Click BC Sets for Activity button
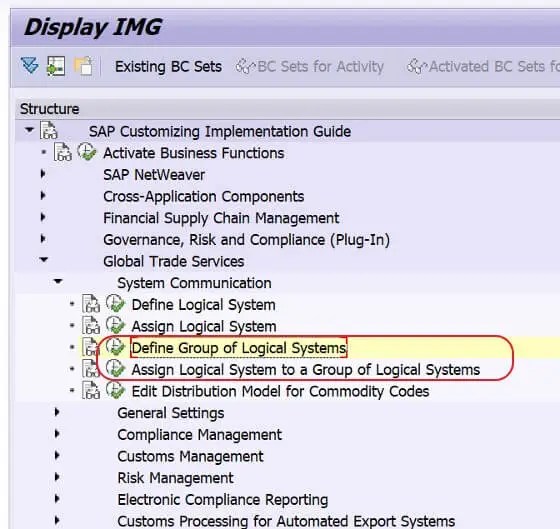 point(309,67)
